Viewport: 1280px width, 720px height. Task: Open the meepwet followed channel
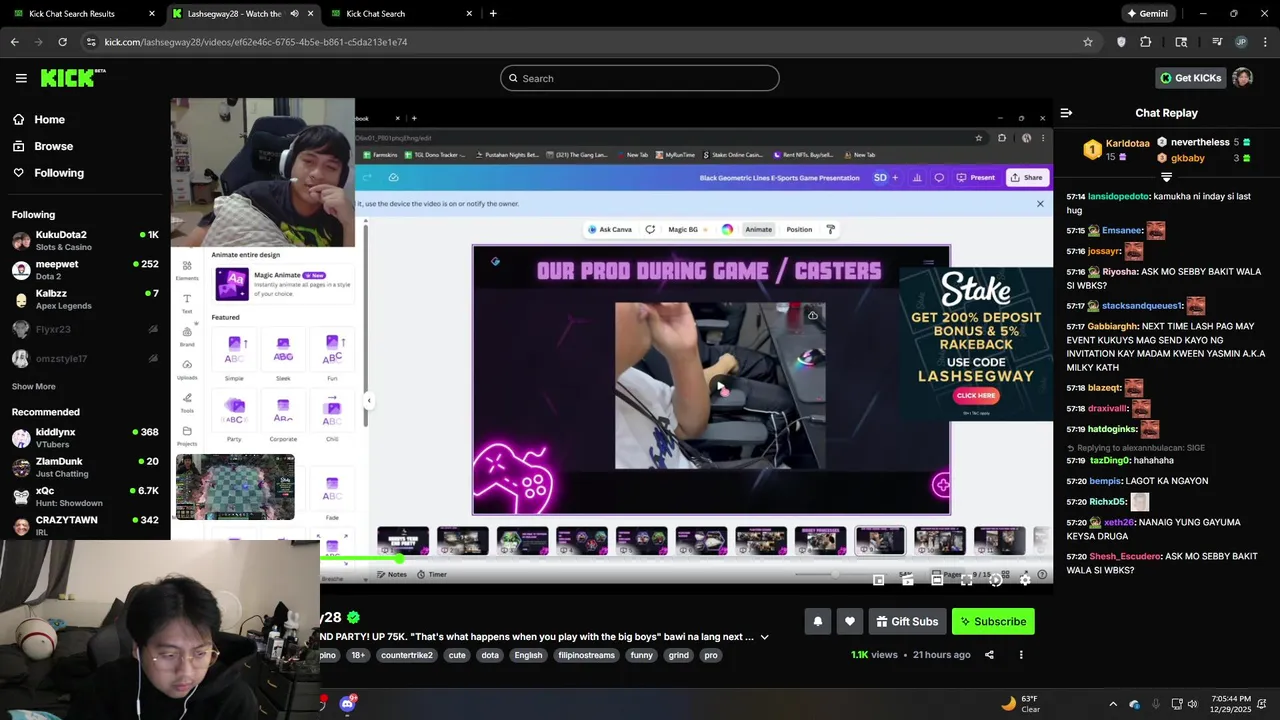(x=85, y=270)
